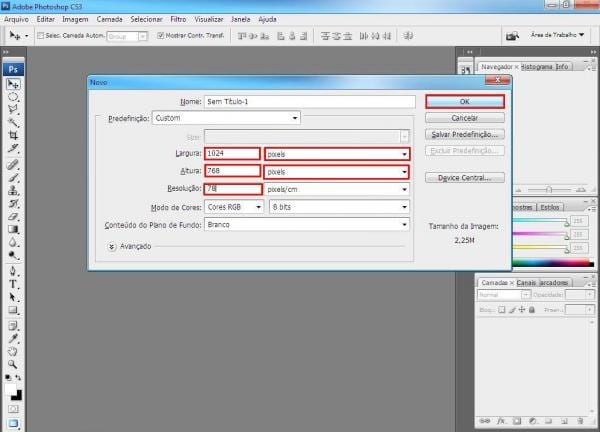The width and height of the screenshot is (600, 432).
Task: Open the Modo de Cores dropdown
Action: point(234,207)
